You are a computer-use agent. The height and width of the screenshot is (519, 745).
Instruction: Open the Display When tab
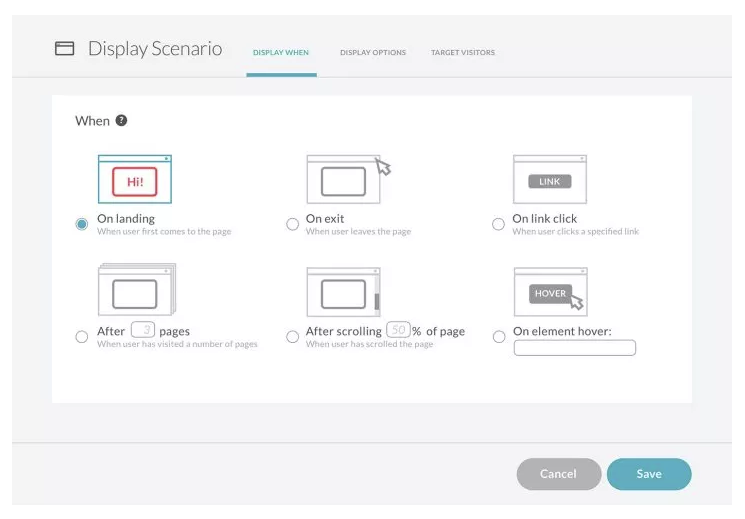click(281, 53)
